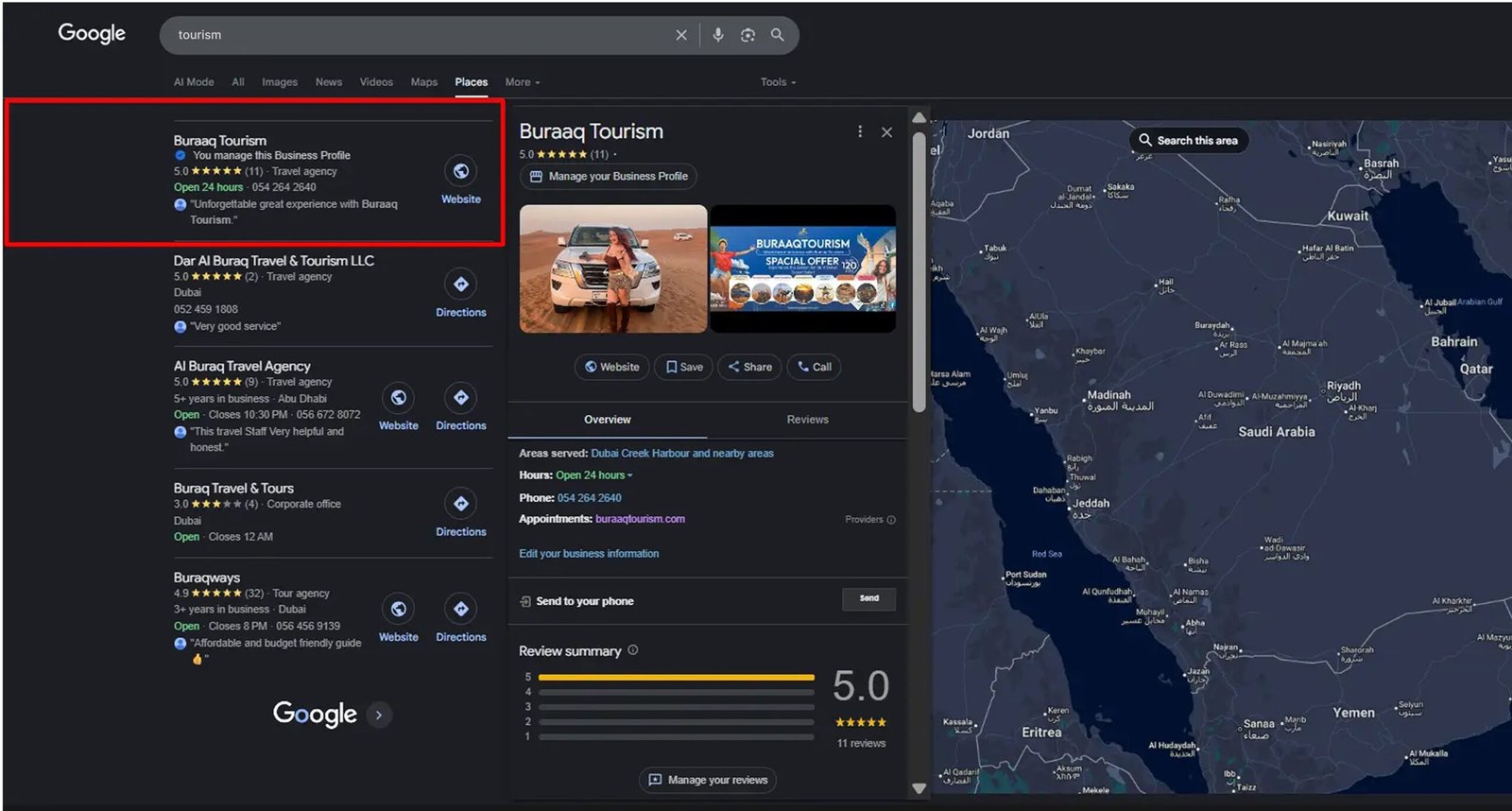
Task: Click Manage your Business Profile button
Action: [609, 177]
